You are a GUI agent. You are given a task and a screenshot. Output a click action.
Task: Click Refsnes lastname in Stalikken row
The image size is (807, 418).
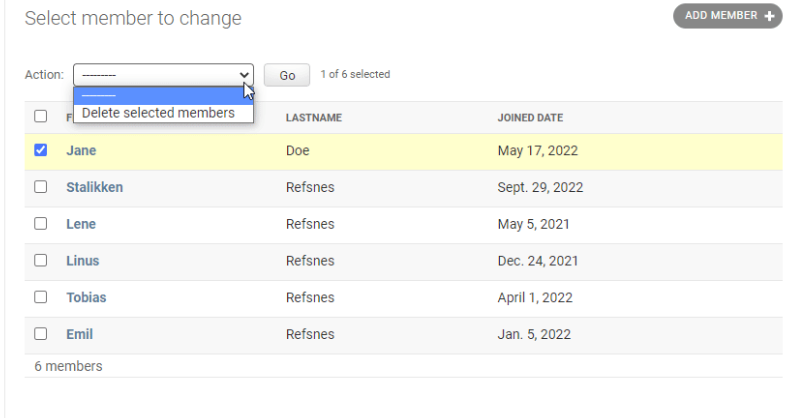[310, 187]
